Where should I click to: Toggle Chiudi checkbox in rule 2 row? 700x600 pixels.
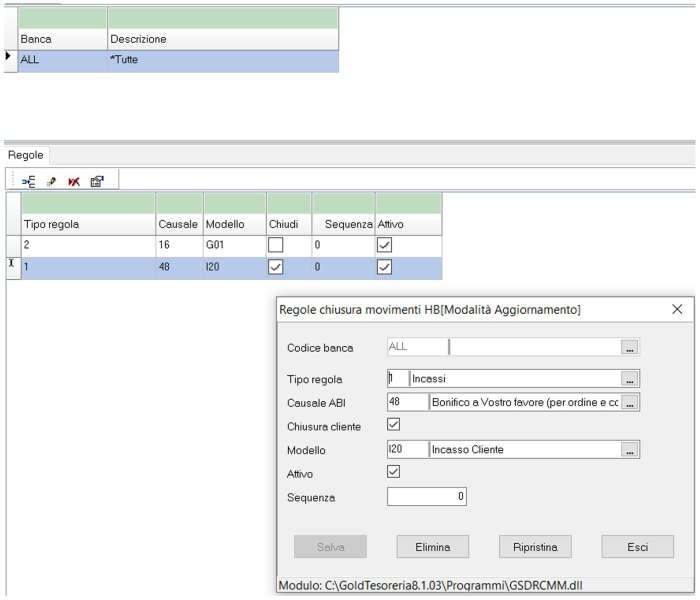pyautogui.click(x=276, y=244)
